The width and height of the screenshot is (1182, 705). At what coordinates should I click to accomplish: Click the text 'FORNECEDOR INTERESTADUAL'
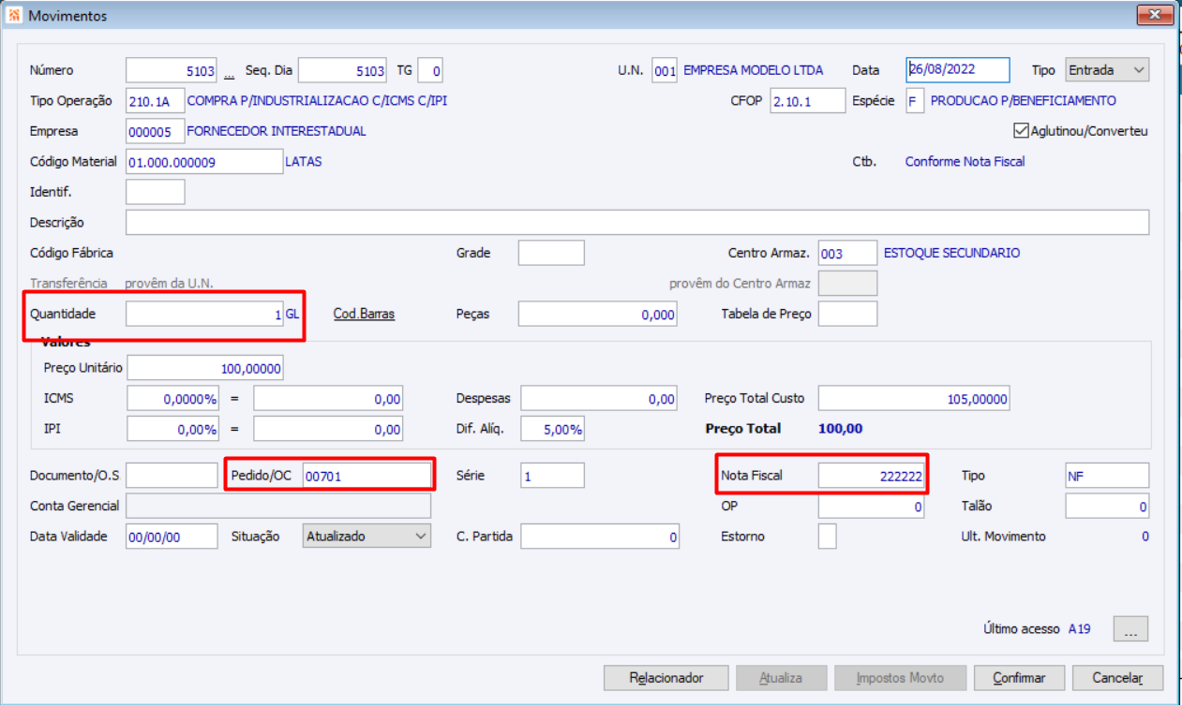(x=277, y=131)
